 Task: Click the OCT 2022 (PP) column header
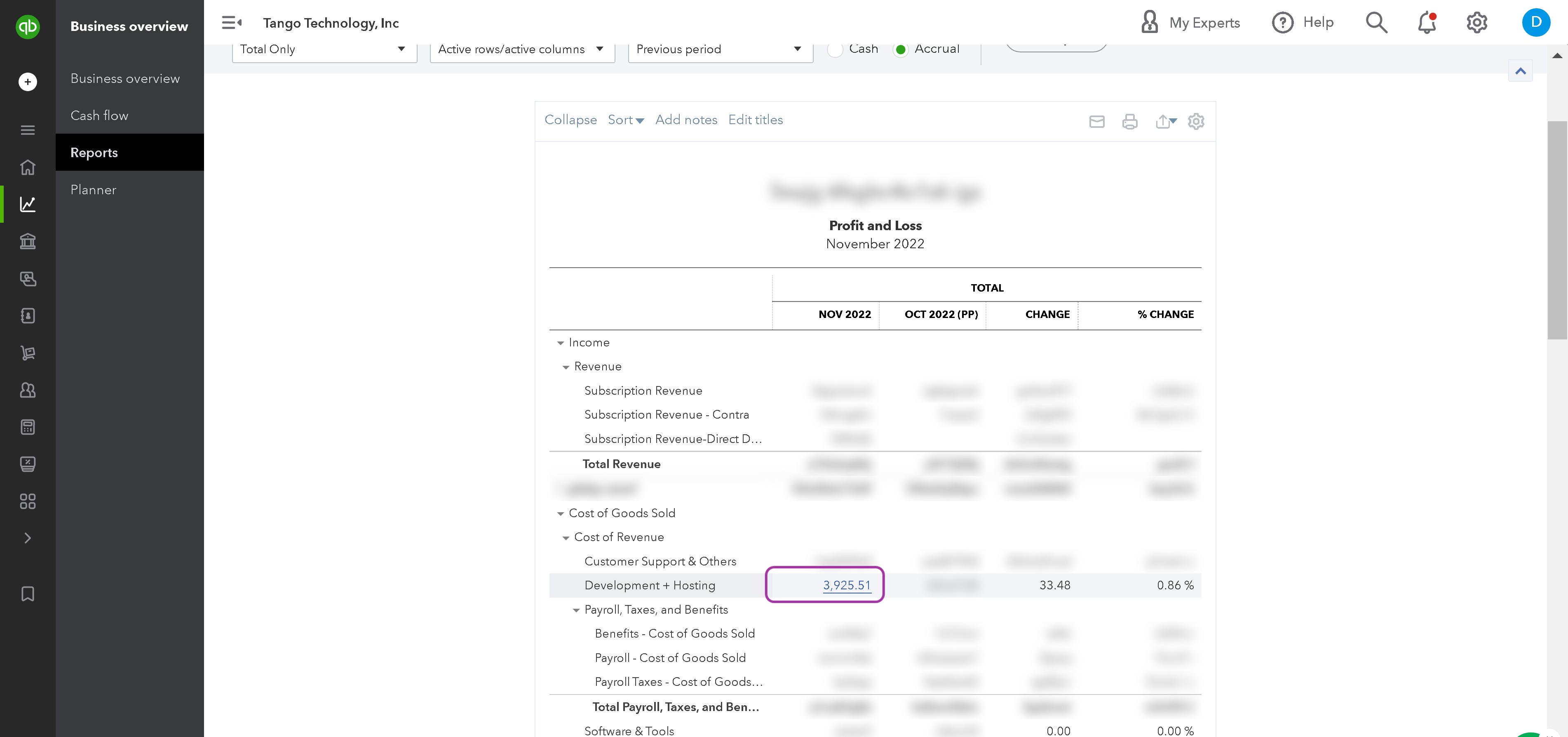(941, 314)
